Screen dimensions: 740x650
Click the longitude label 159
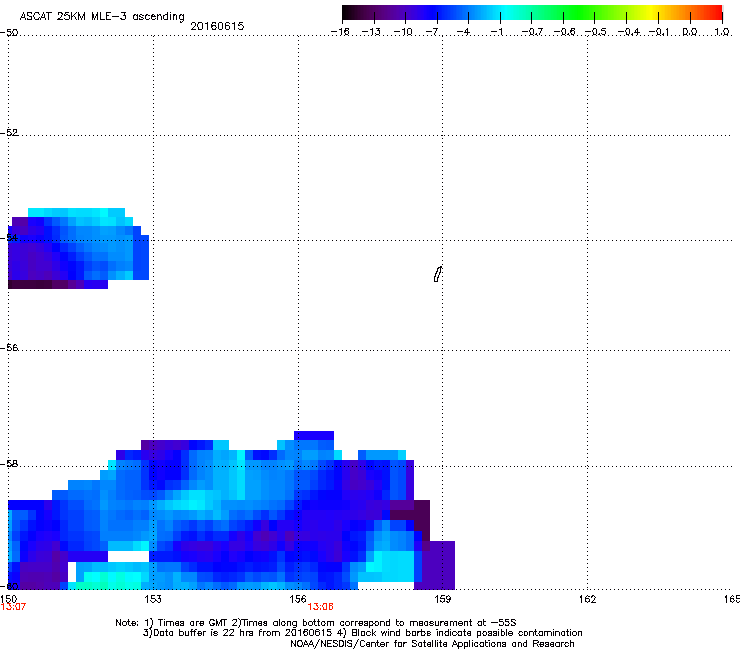[442, 599]
